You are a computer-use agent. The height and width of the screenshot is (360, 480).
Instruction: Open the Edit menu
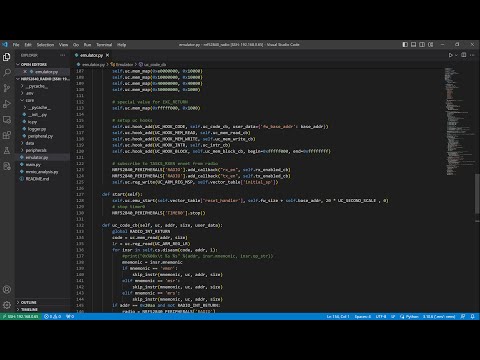(28, 45)
